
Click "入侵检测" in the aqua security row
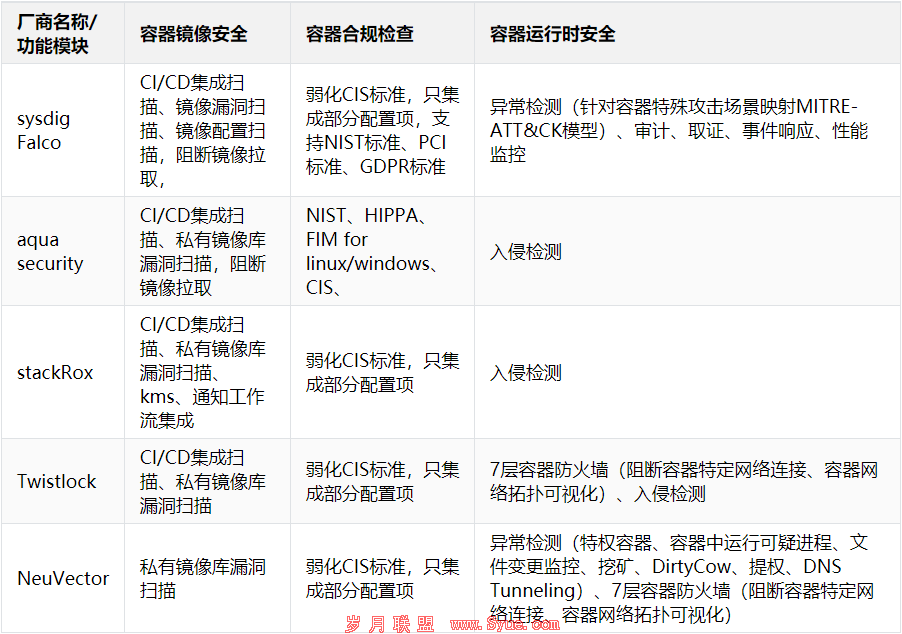687,251
